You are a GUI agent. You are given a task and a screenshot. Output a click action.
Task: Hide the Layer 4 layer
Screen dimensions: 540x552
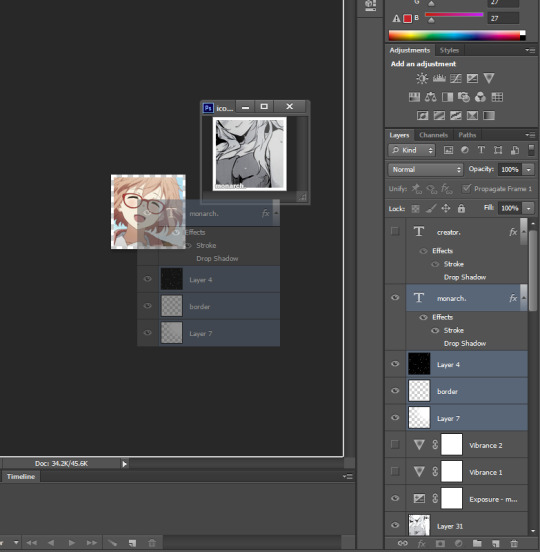point(395,364)
